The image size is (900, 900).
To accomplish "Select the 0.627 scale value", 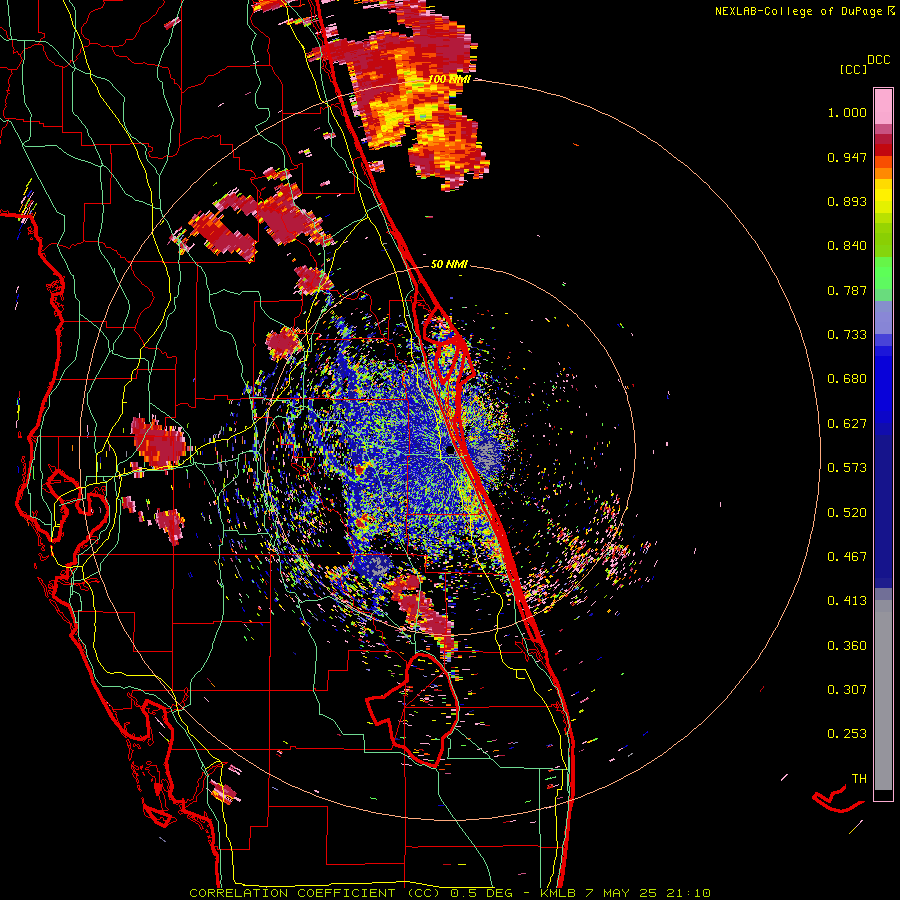I will tap(847, 424).
